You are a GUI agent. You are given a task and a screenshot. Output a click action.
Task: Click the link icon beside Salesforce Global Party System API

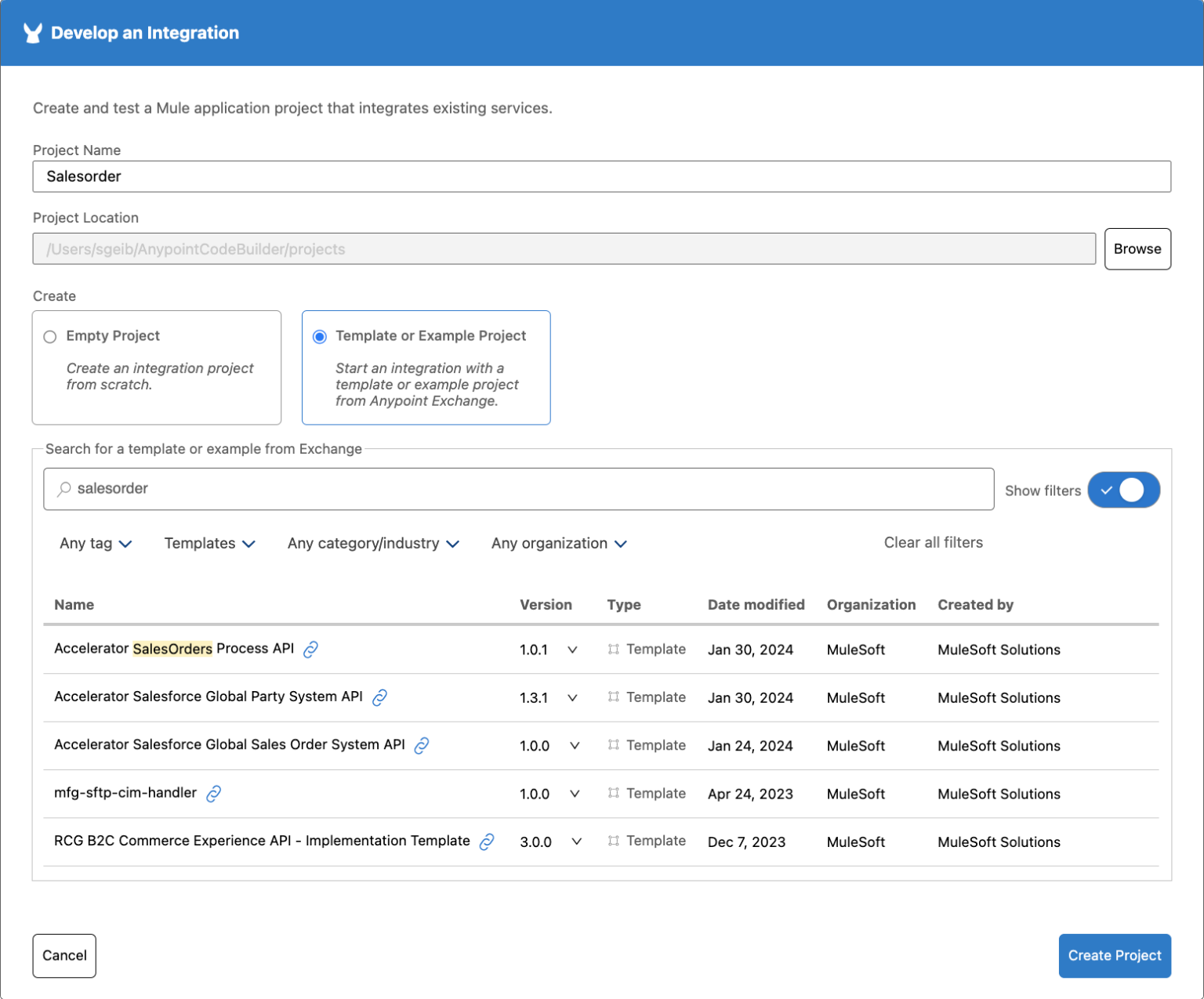[379, 697]
